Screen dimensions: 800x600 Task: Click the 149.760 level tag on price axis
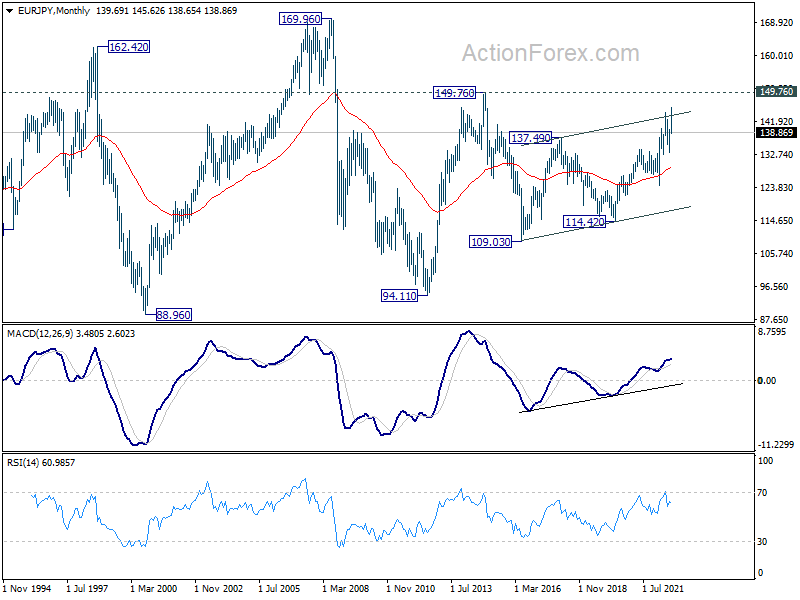click(x=776, y=91)
